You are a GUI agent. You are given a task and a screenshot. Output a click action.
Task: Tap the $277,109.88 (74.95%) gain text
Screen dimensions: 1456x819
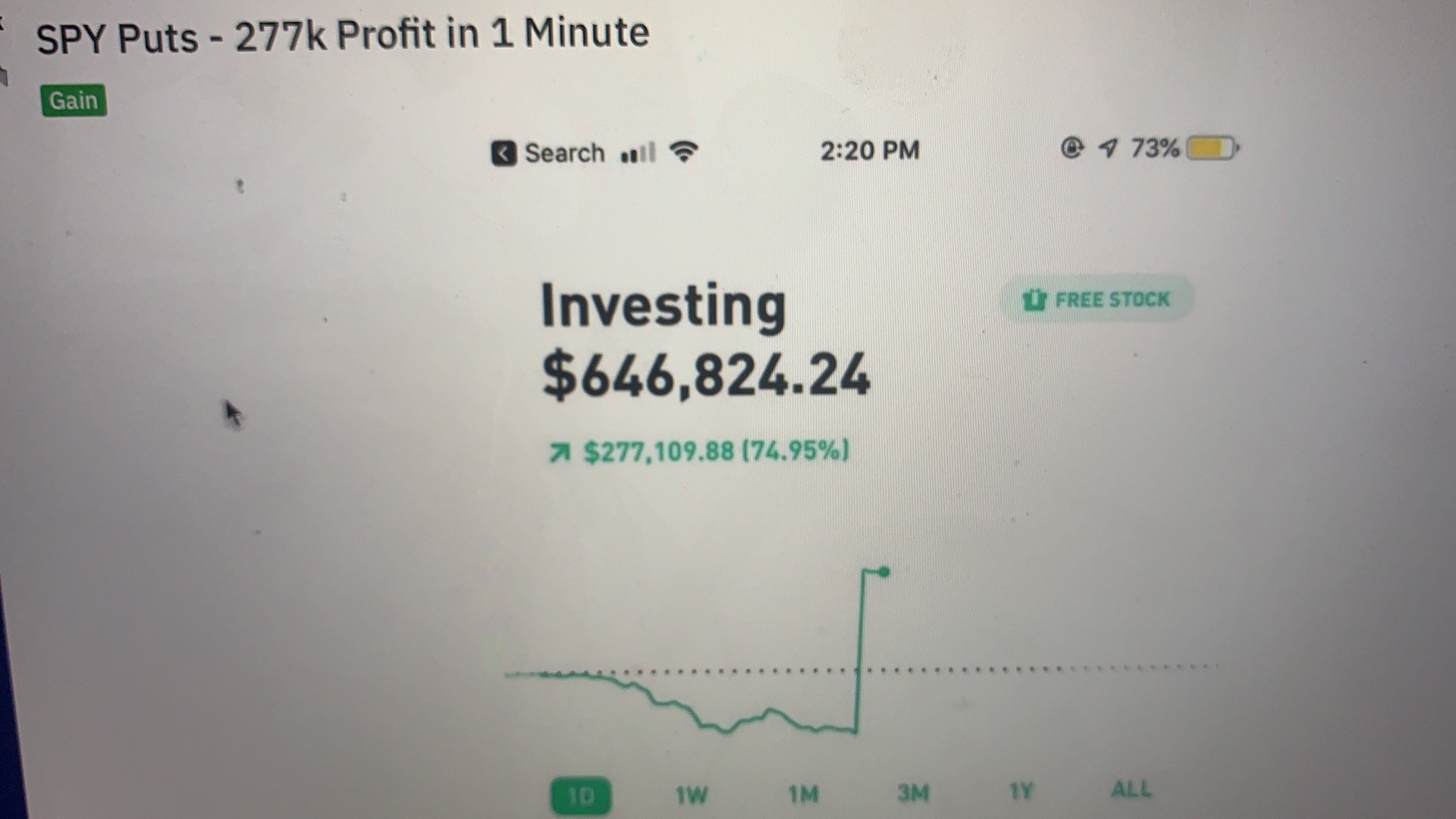(x=716, y=451)
